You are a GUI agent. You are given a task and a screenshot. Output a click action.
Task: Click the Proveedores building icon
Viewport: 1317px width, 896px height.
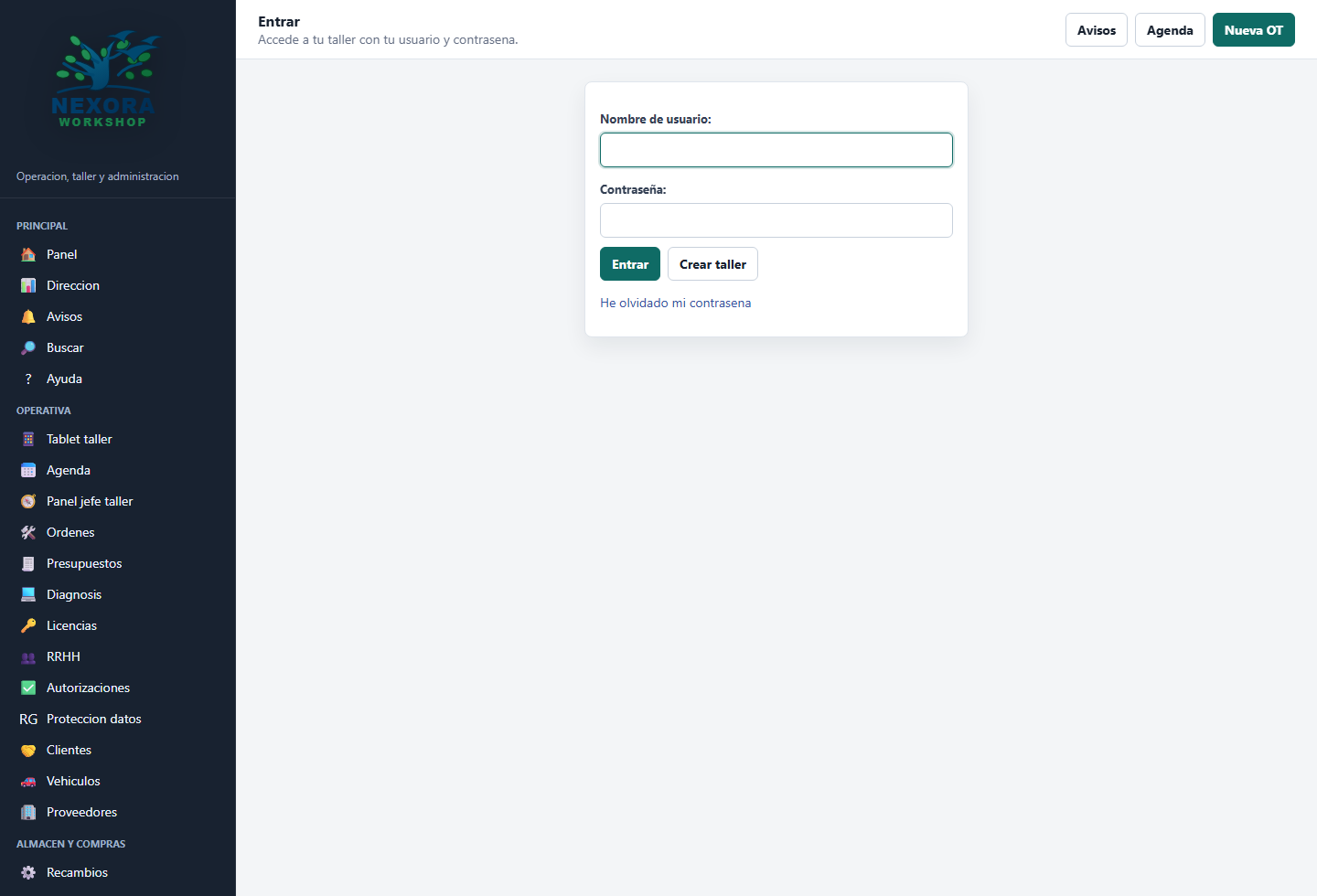tap(28, 812)
